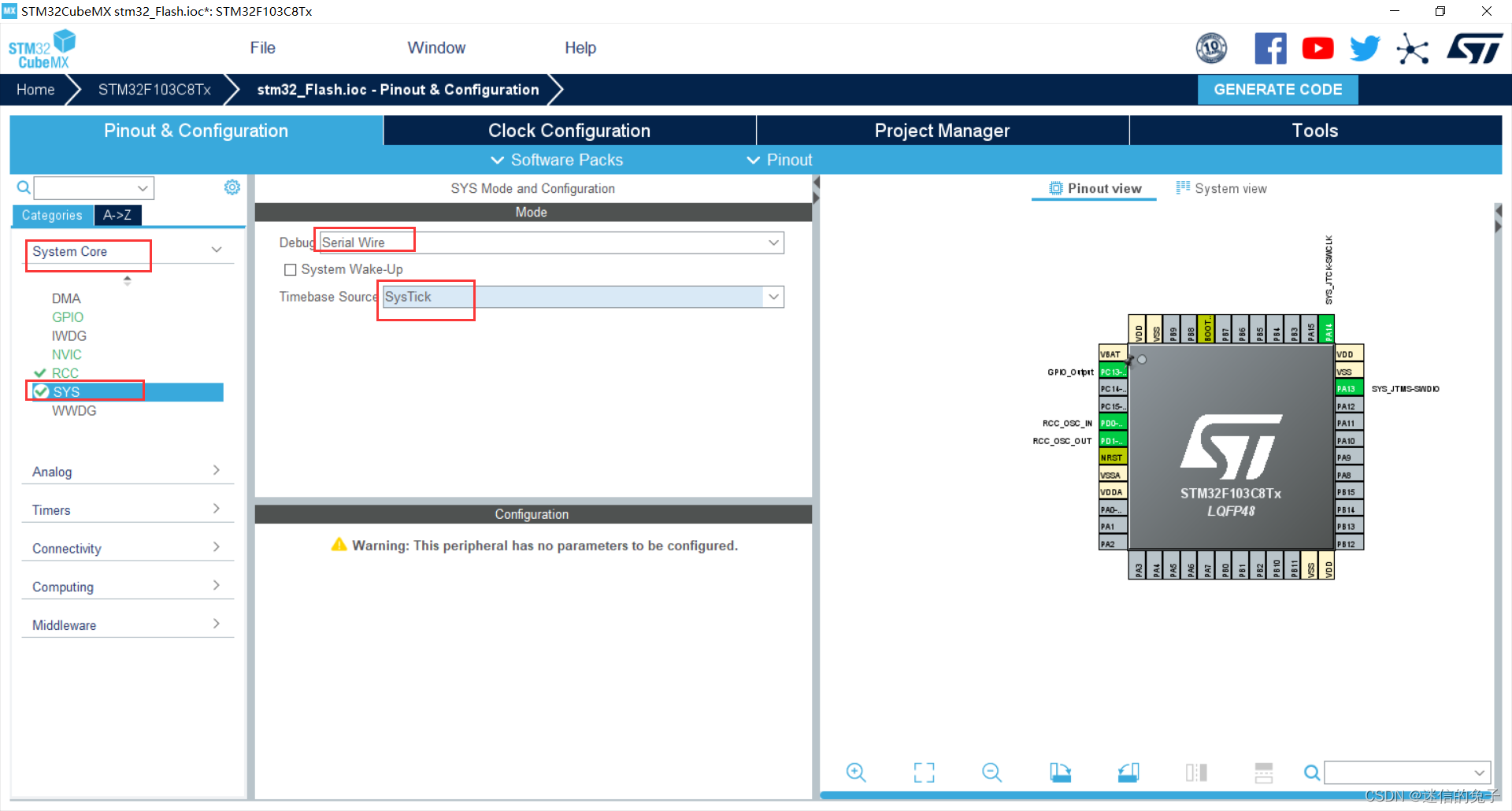The image size is (1512, 811).
Task: Click the pin list layout icon
Action: (1264, 772)
